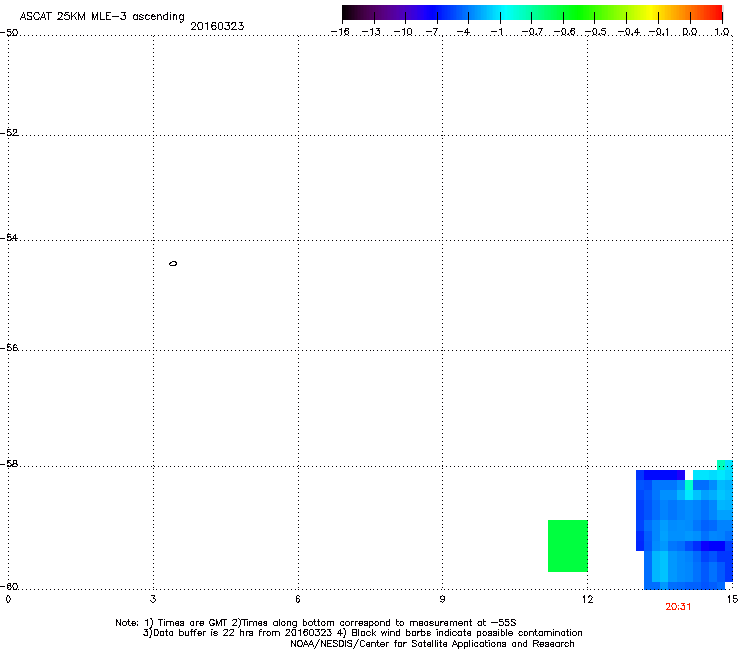Click the -10 color bar label
This screenshot has height=650, width=740.
[x=403, y=32]
